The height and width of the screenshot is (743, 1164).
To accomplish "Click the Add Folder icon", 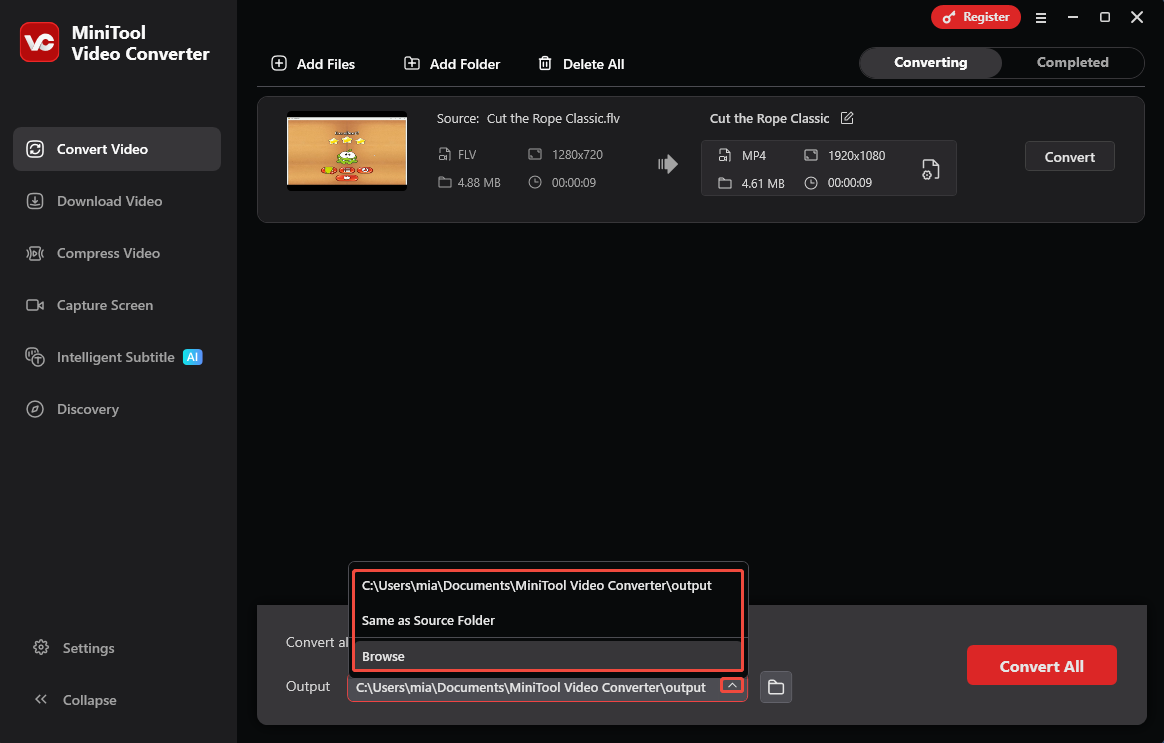I will (x=411, y=63).
